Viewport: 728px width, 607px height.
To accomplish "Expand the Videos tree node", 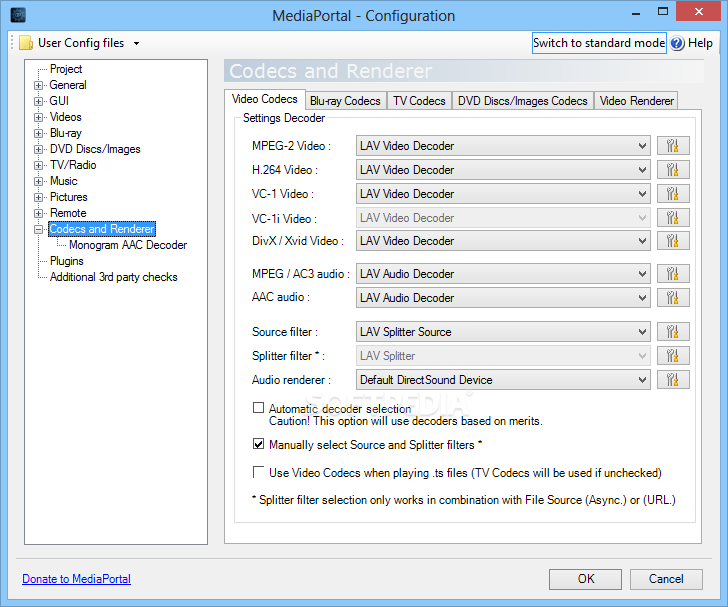I will click(39, 117).
